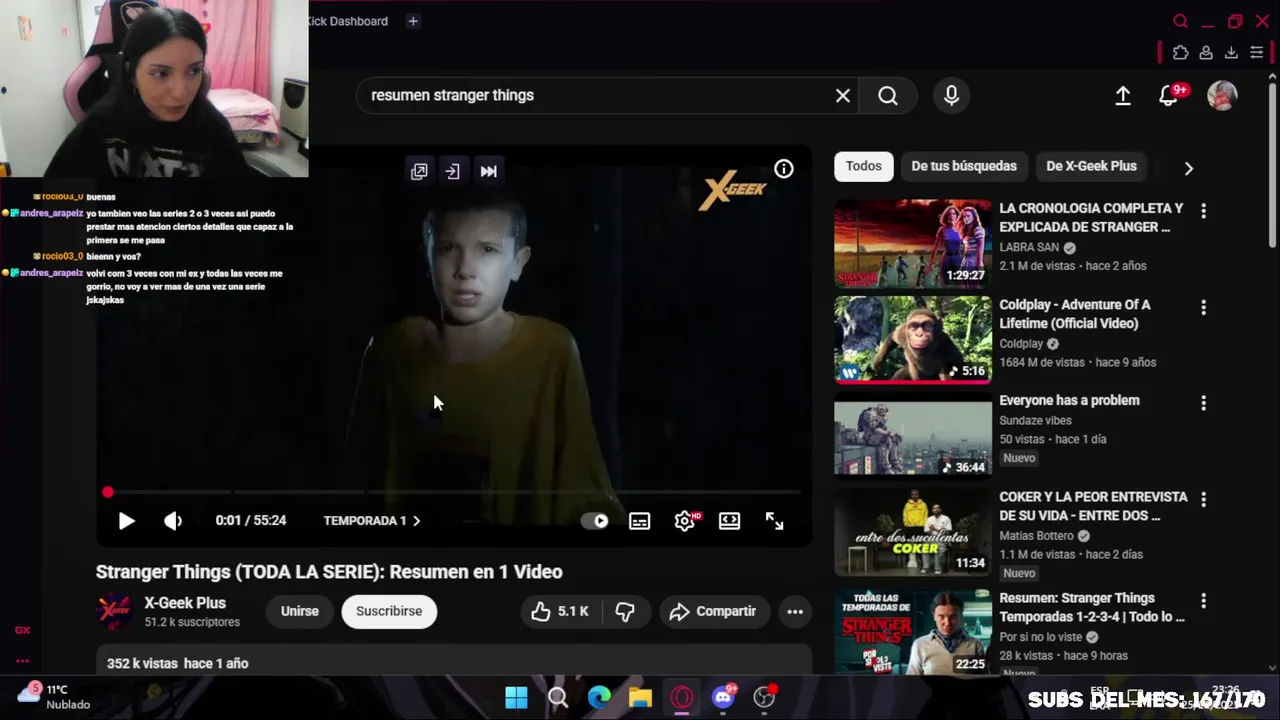The width and height of the screenshot is (1280, 720).
Task: Open the La Cronologia Completa video thumbnail
Action: point(913,243)
